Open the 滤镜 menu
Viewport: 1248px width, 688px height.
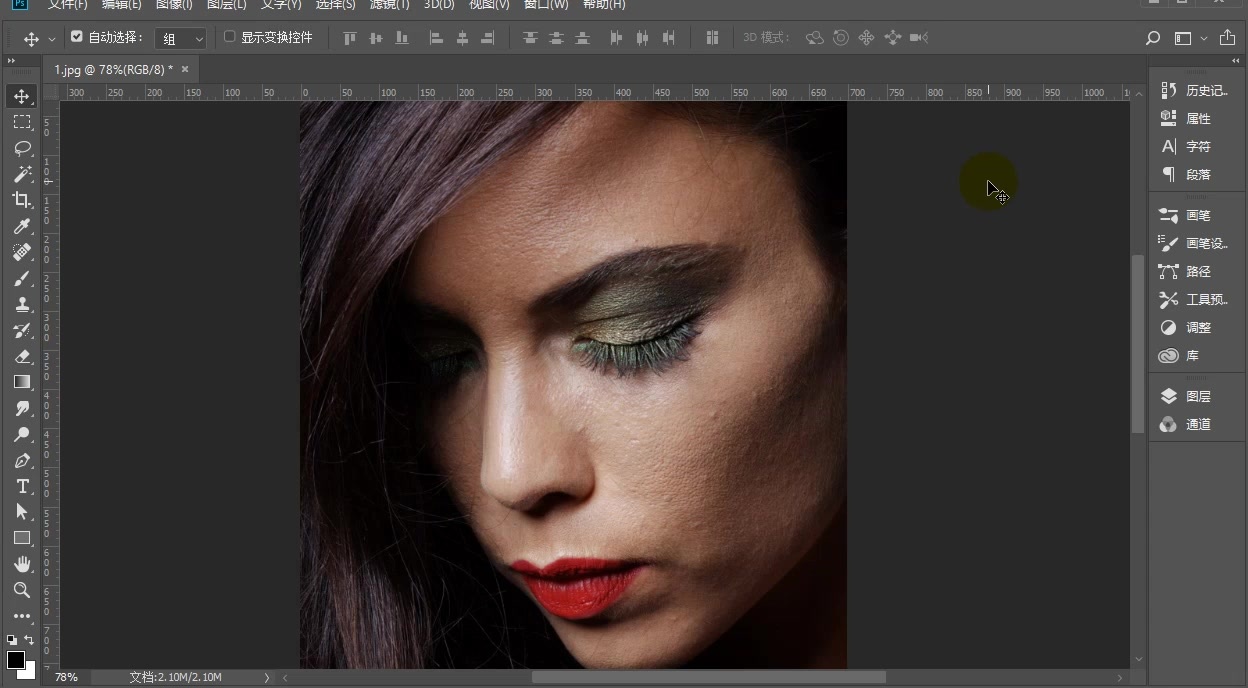[390, 4]
